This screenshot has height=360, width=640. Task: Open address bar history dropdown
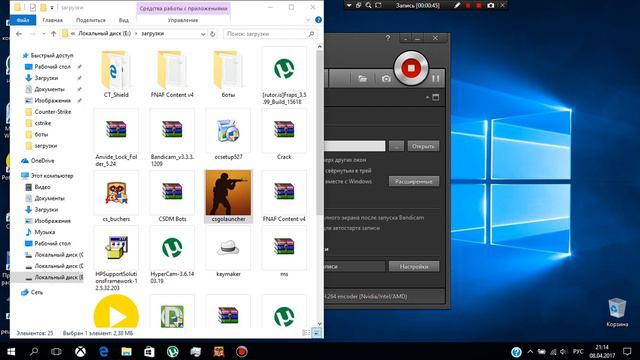click(x=203, y=34)
